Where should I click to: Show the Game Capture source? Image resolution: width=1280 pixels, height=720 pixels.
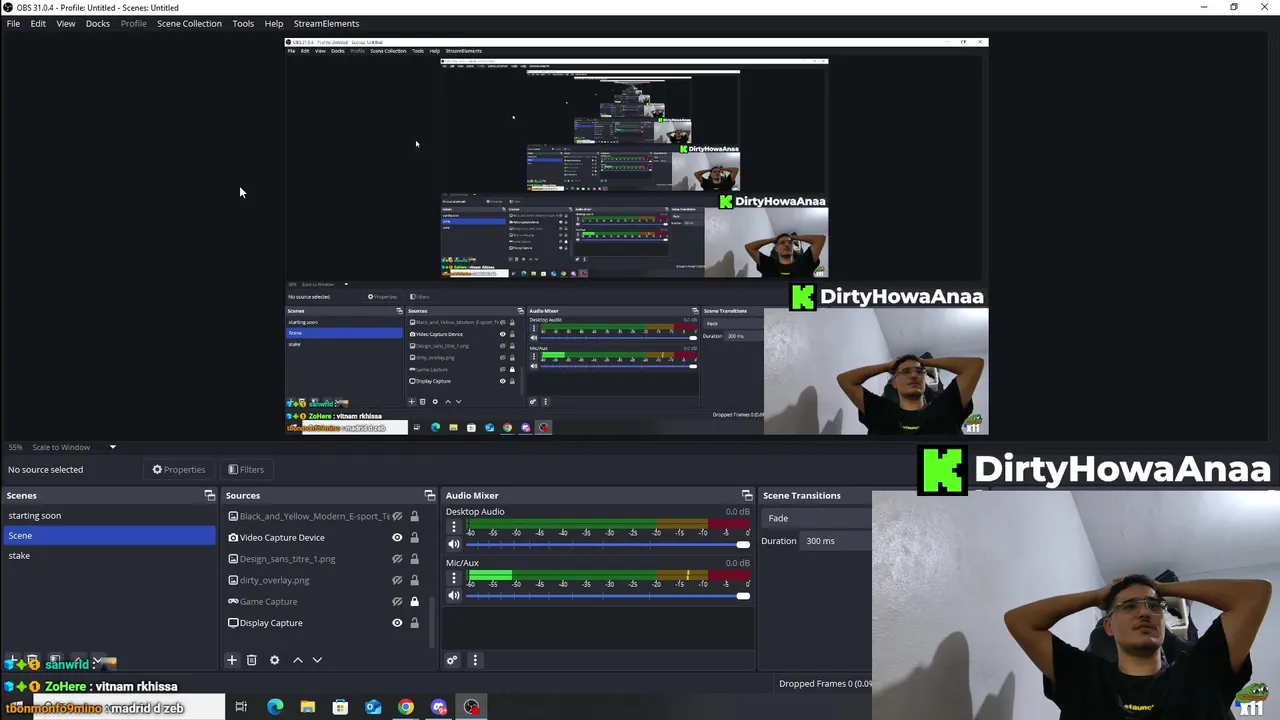click(397, 601)
